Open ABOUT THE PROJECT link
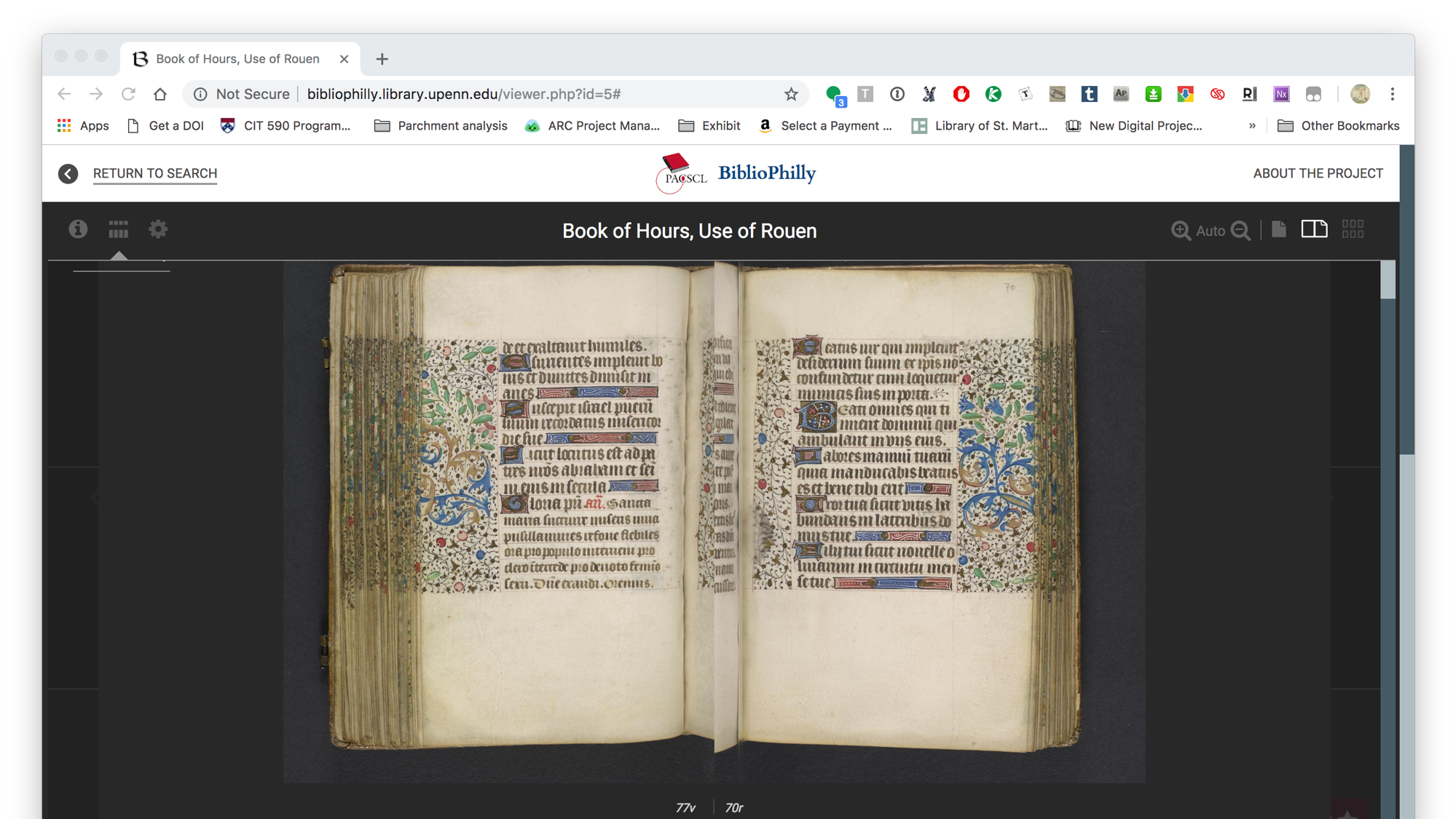Screen dimensions: 1456x819 click(x=1318, y=173)
